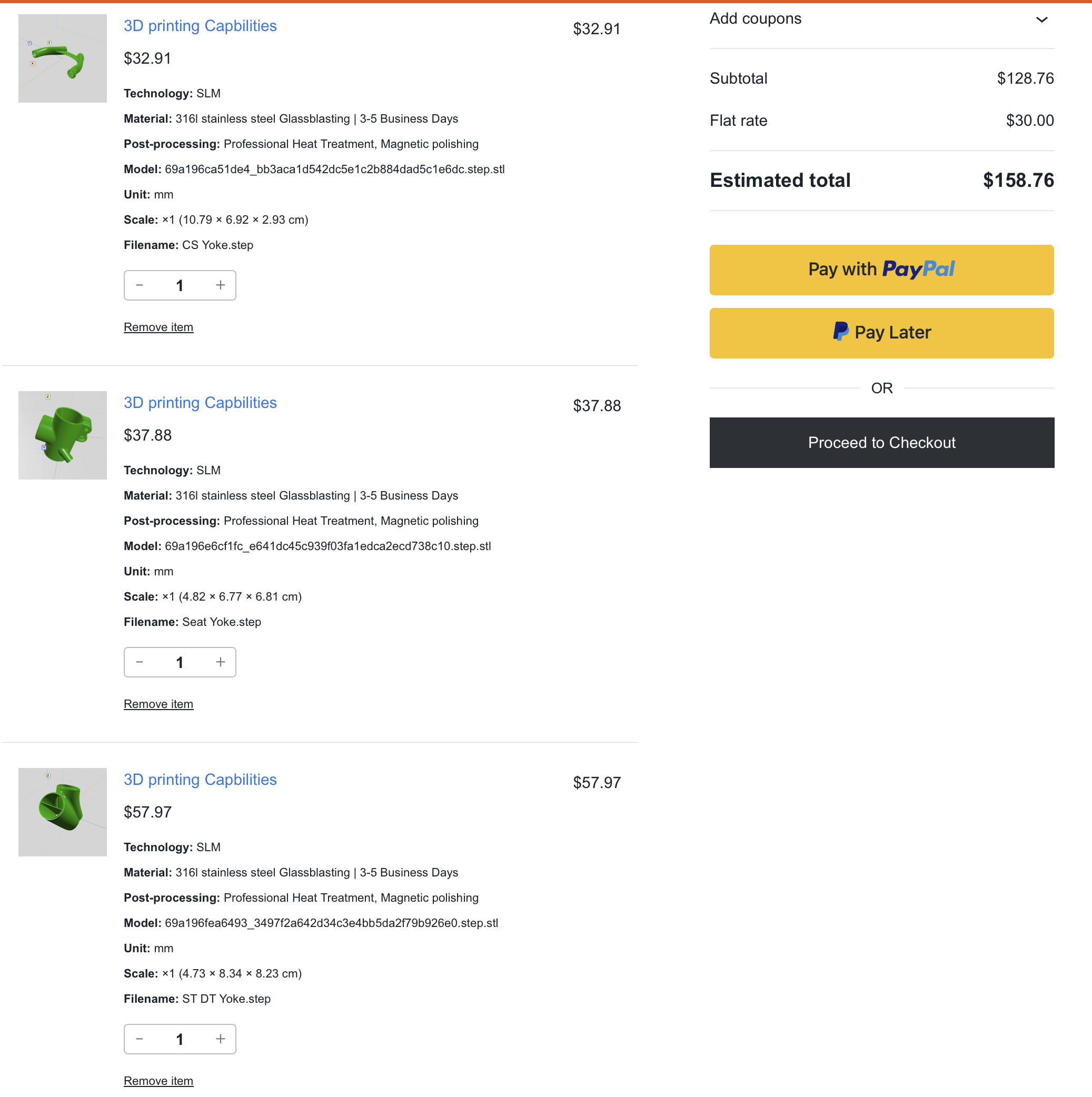The height and width of the screenshot is (1097, 1092).
Task: Increase CS Yoke quantity with plus icon
Action: tap(220, 285)
